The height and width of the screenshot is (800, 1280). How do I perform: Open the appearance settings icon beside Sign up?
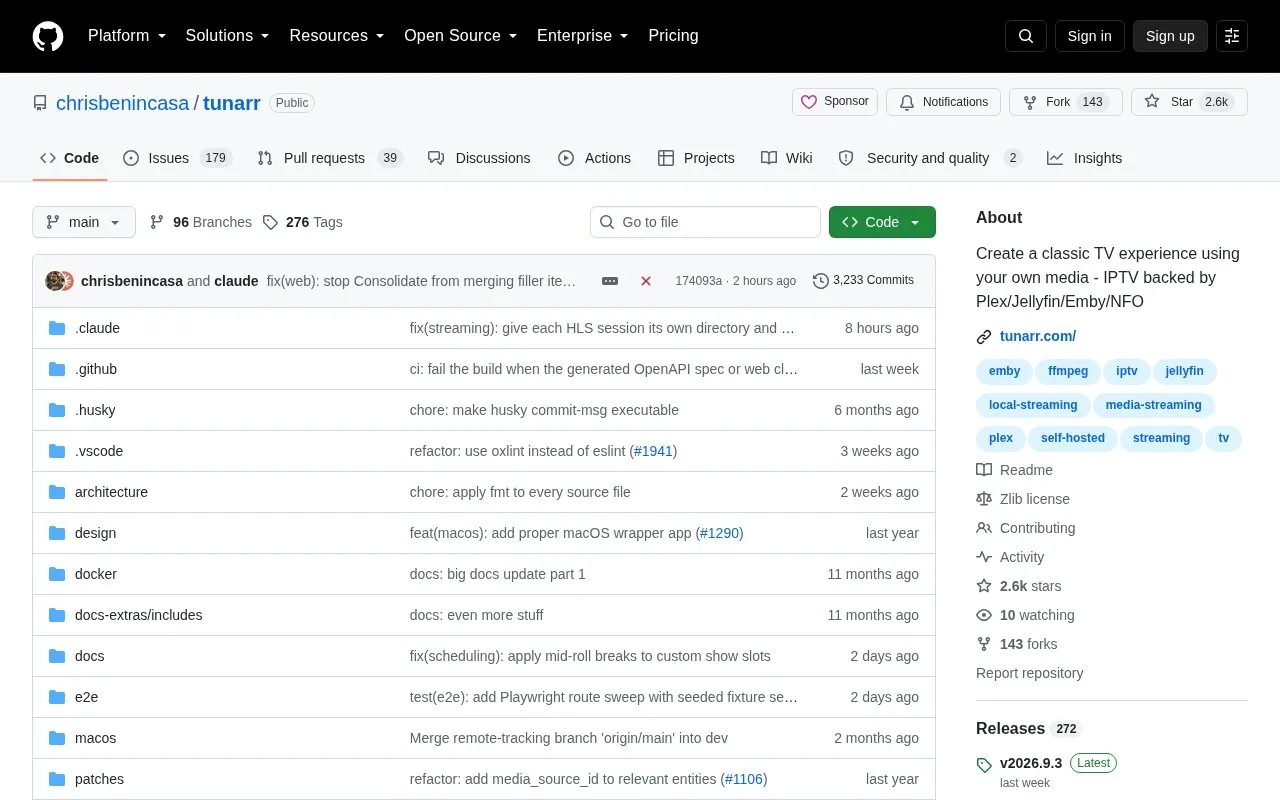[1232, 36]
